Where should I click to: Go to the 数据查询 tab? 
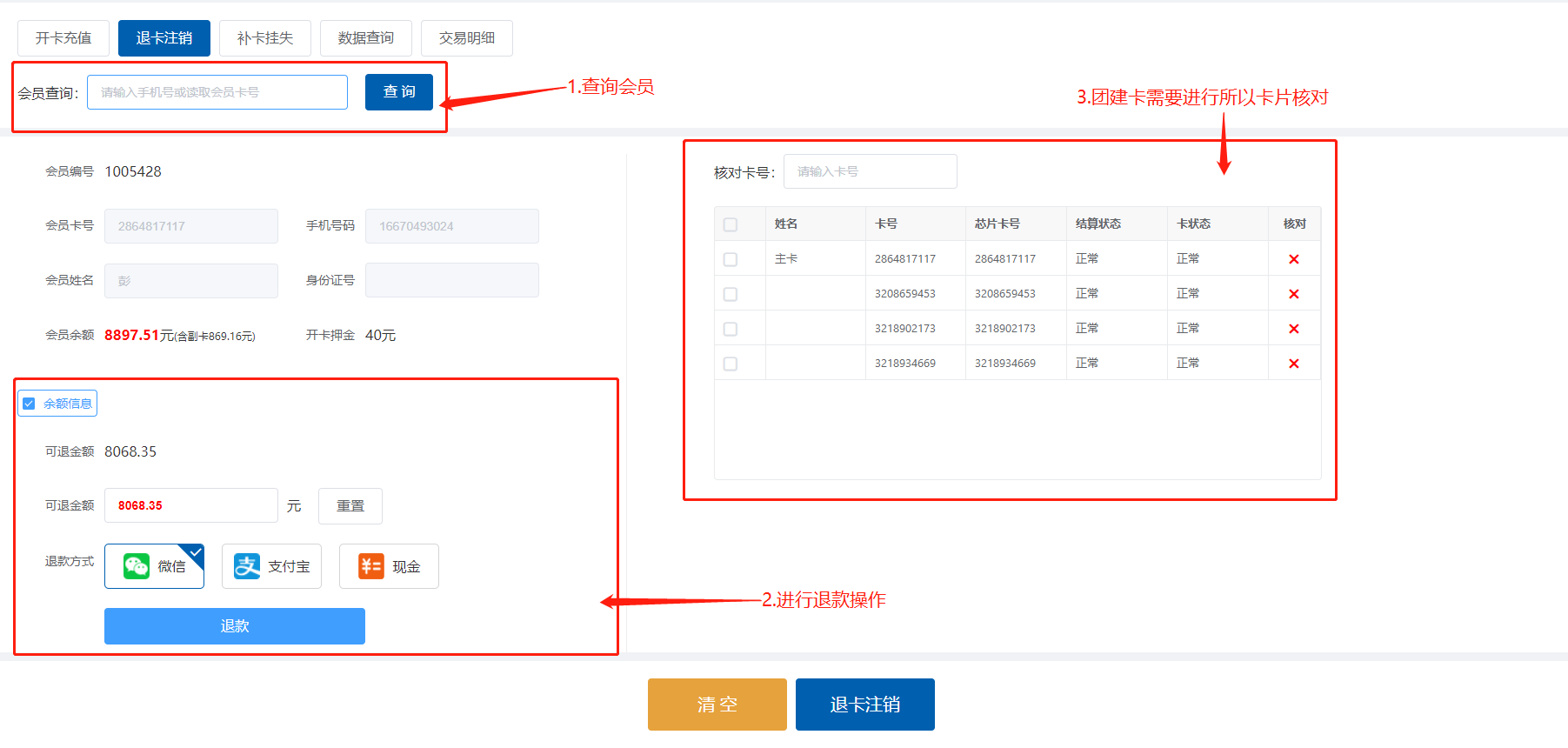(366, 38)
